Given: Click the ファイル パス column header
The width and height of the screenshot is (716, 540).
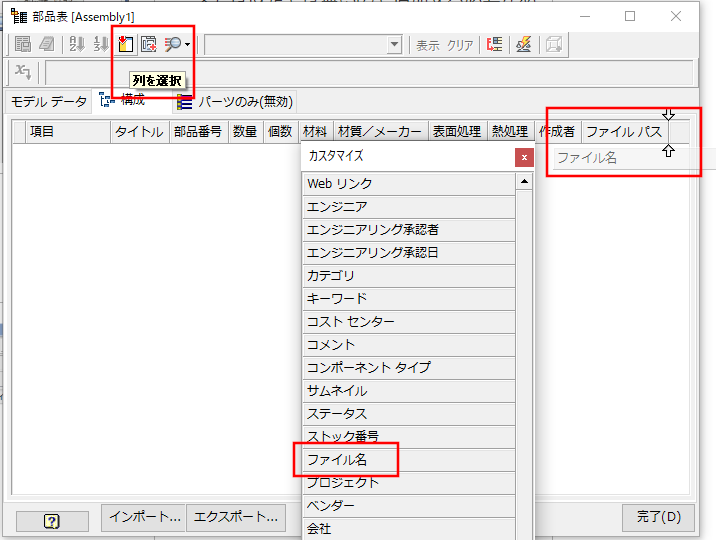Looking at the screenshot, I should [624, 132].
